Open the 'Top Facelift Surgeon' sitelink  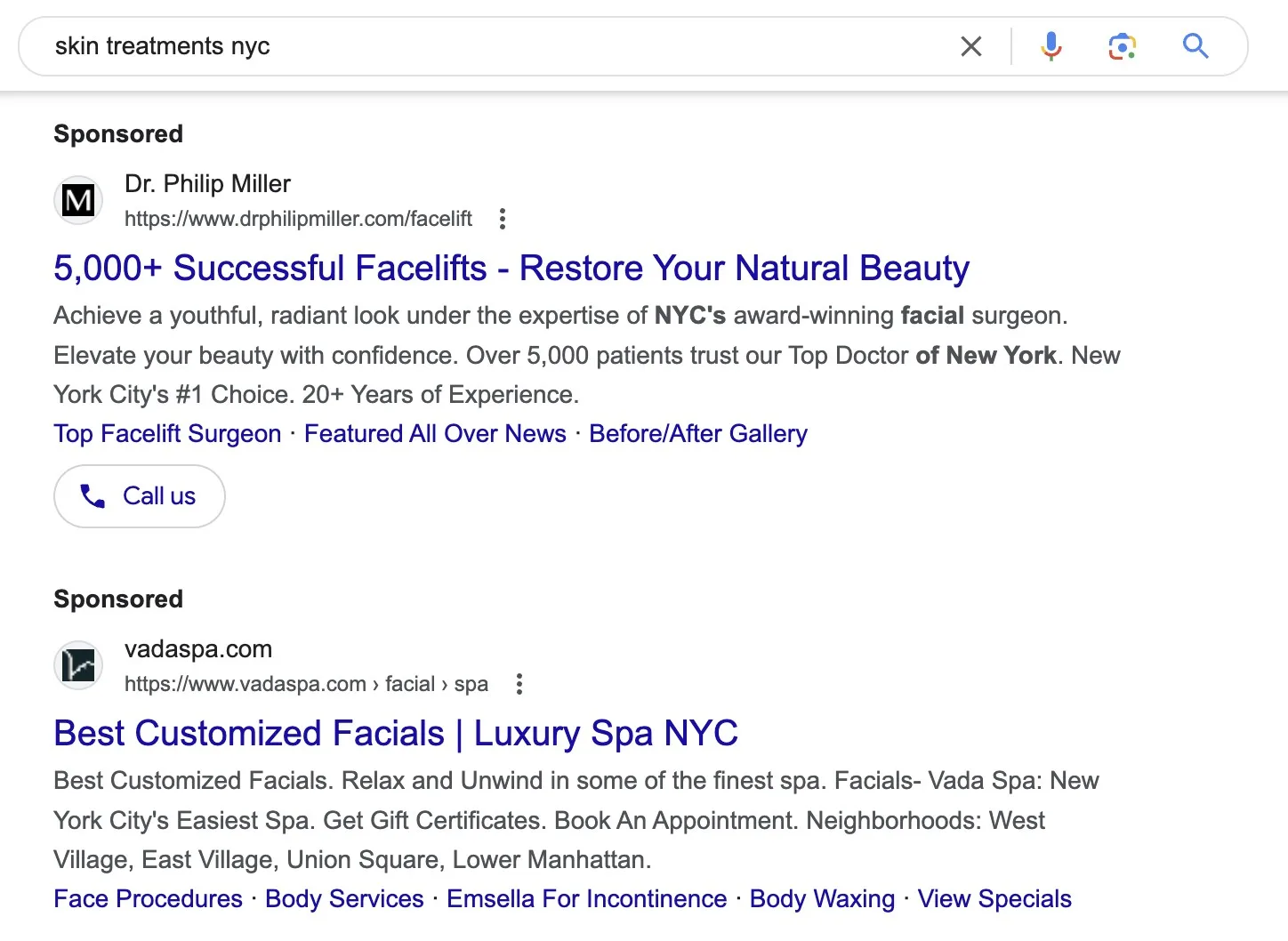(167, 434)
